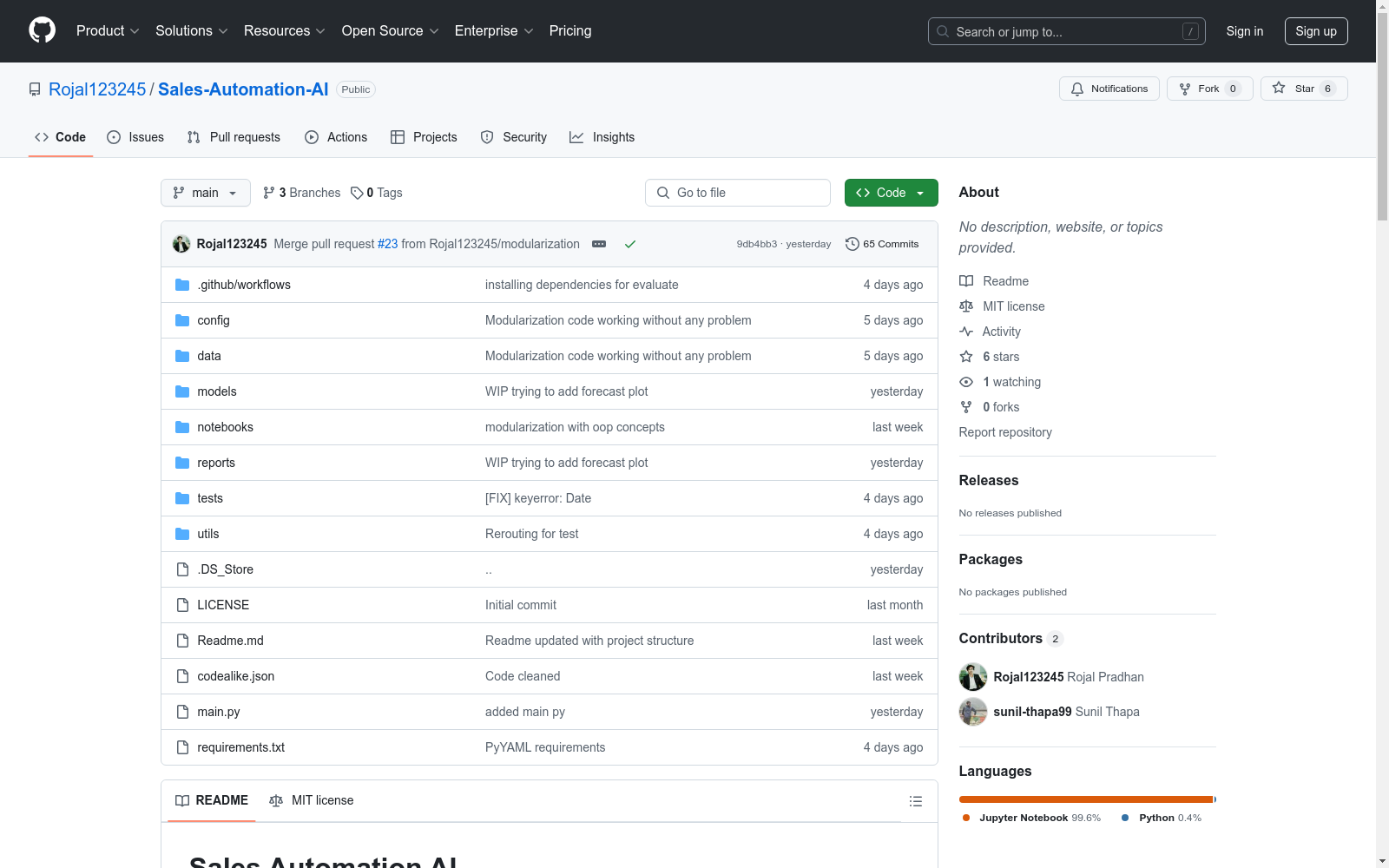Expand the Open Source menu
This screenshot has height=868, width=1389.
[391, 30]
